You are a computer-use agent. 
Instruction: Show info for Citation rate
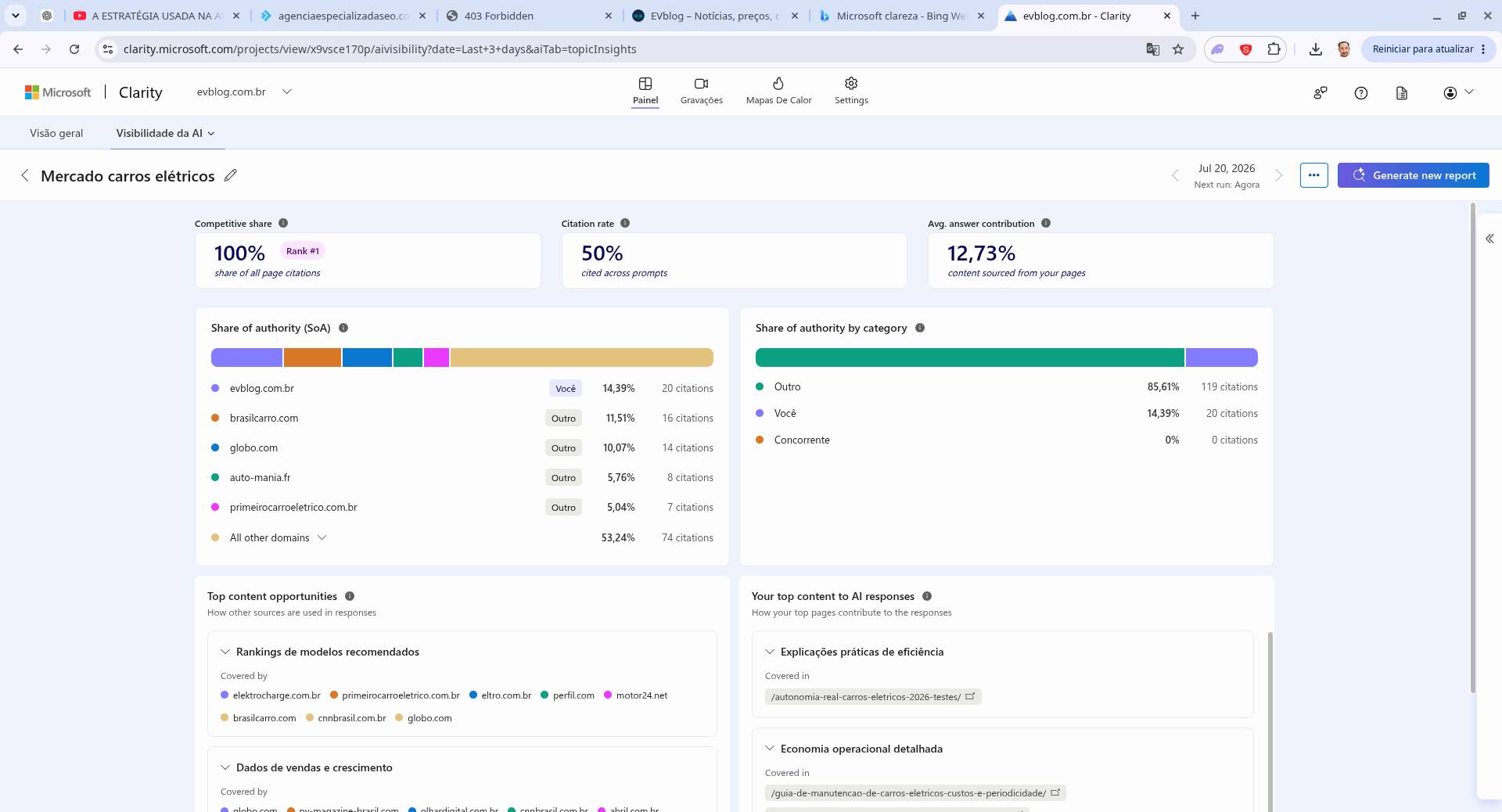coord(625,223)
